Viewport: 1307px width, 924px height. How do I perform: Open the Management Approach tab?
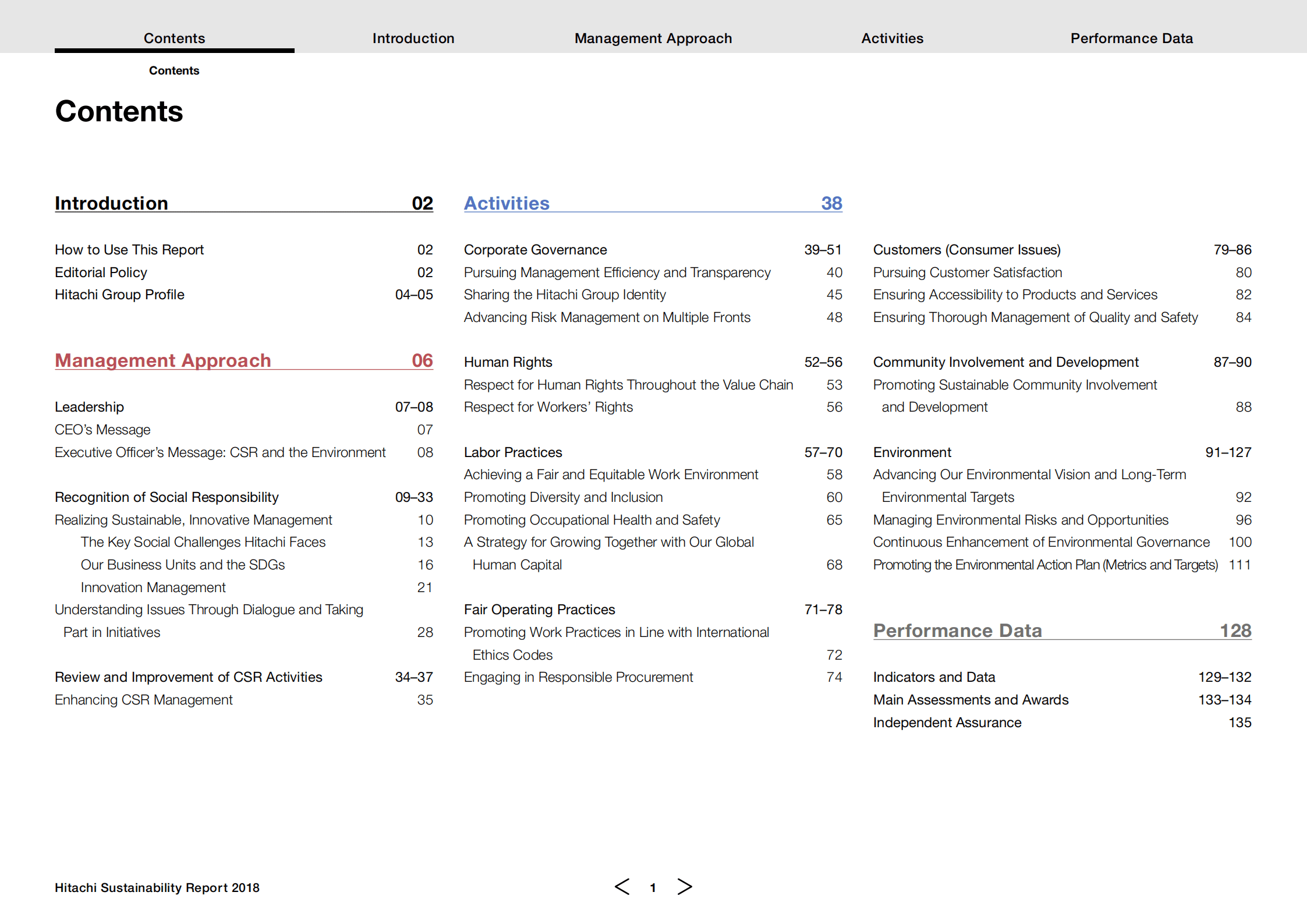pos(653,38)
